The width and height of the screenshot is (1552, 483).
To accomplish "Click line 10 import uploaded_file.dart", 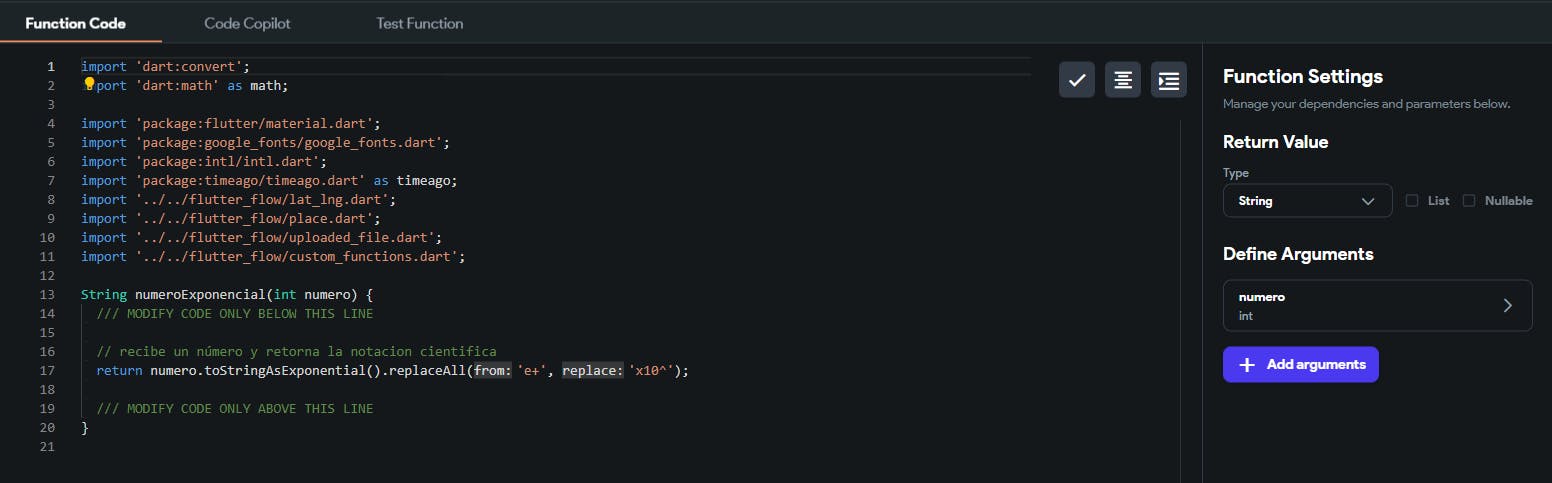I will click(x=262, y=238).
